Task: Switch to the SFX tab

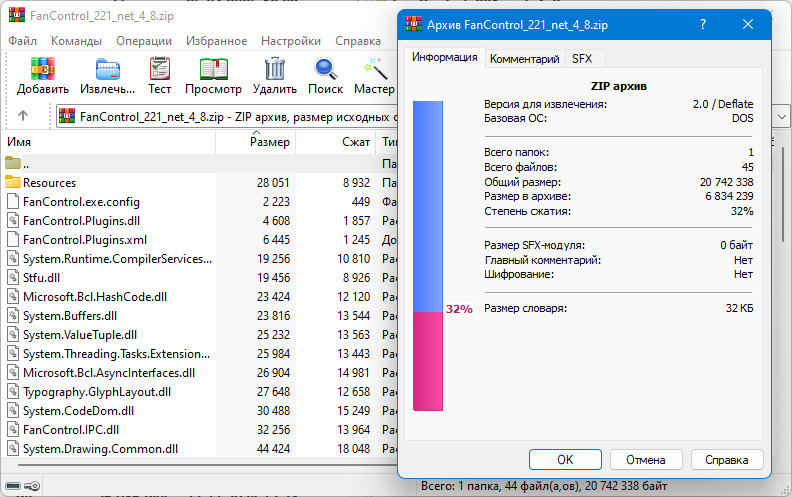Action: pyautogui.click(x=582, y=59)
